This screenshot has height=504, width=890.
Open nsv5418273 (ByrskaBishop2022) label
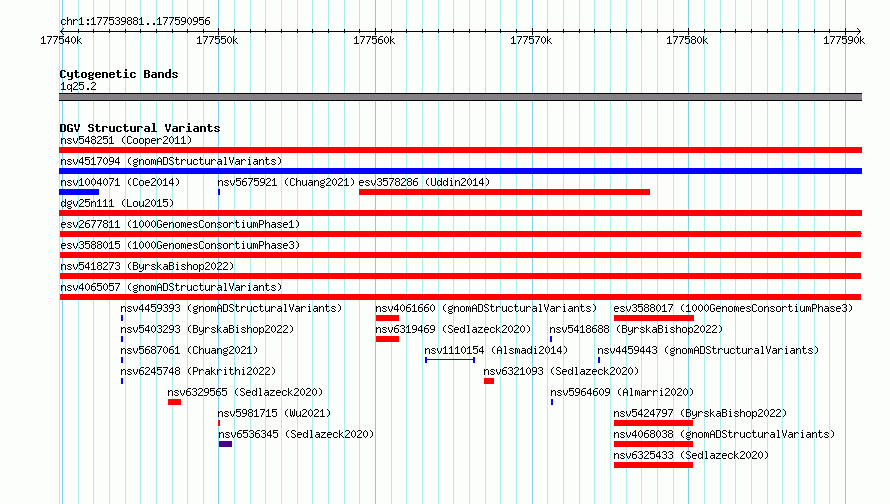[147, 266]
